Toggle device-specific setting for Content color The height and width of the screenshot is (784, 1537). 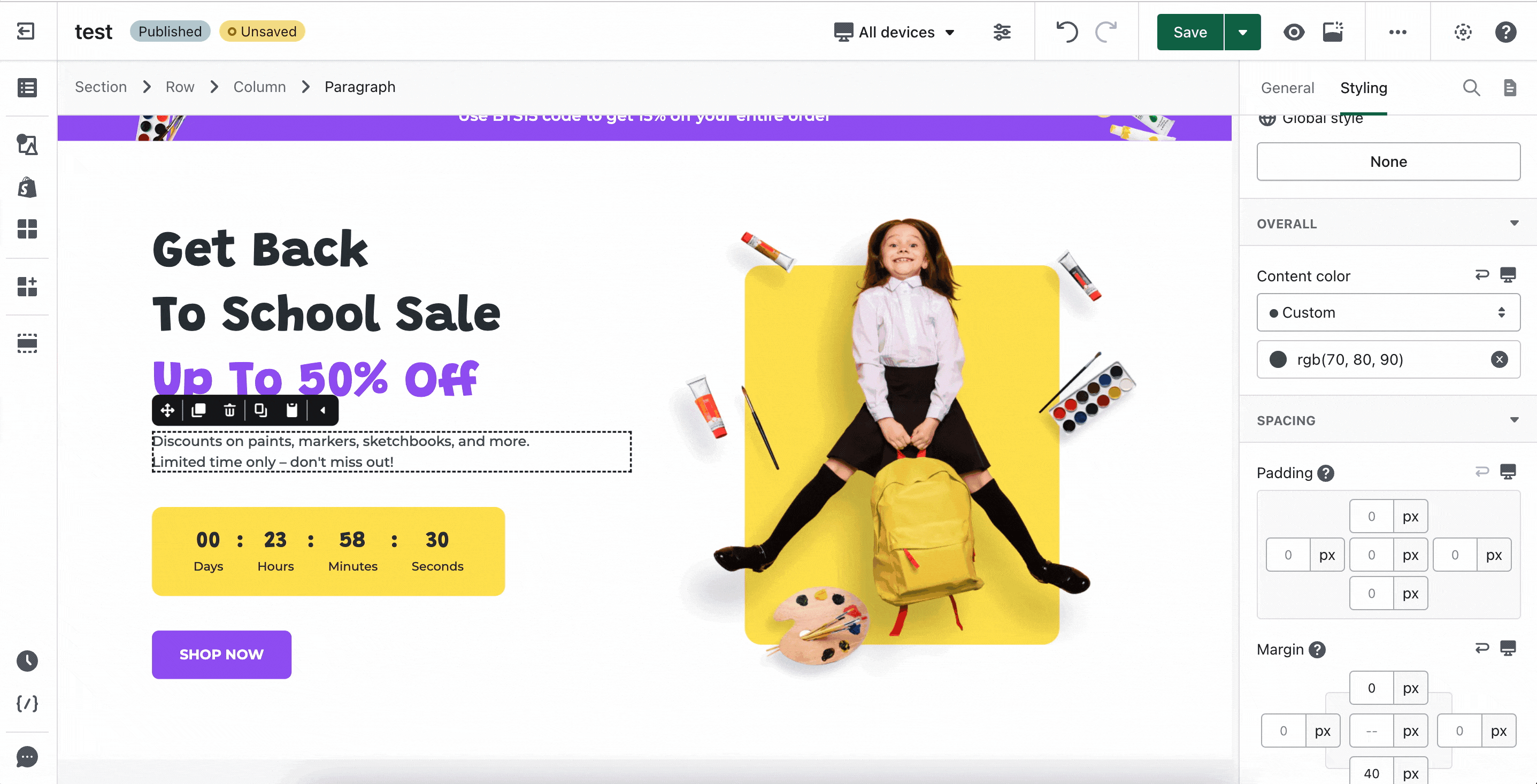click(1508, 275)
